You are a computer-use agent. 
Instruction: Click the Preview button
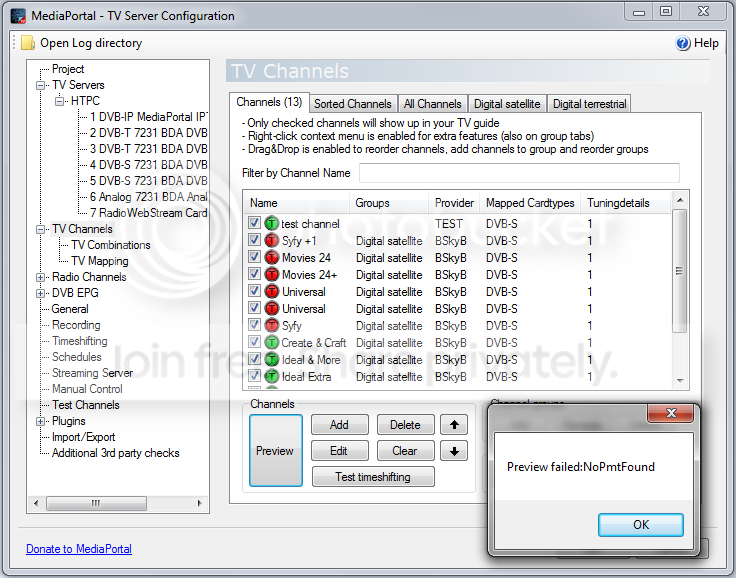(276, 451)
